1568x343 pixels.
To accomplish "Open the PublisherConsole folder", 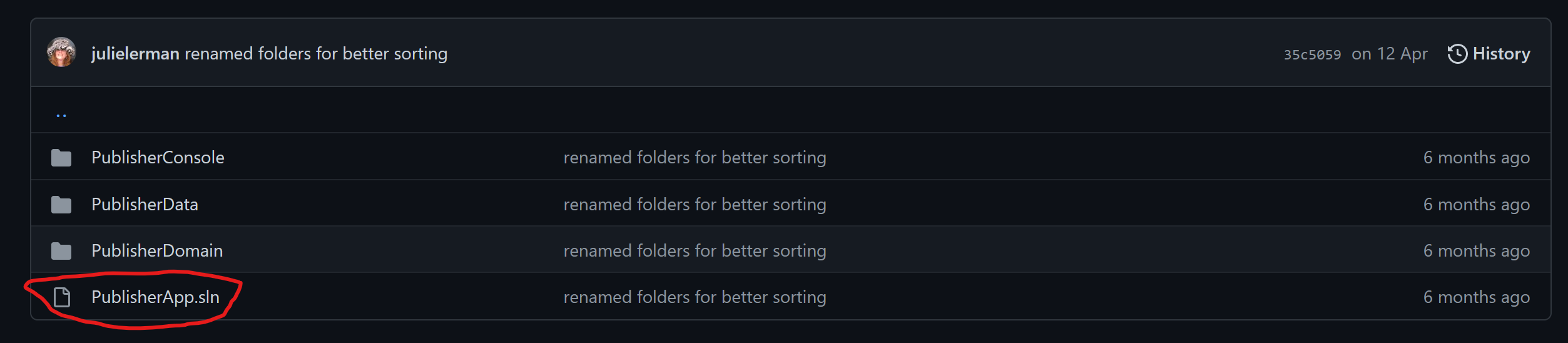I will (x=158, y=158).
